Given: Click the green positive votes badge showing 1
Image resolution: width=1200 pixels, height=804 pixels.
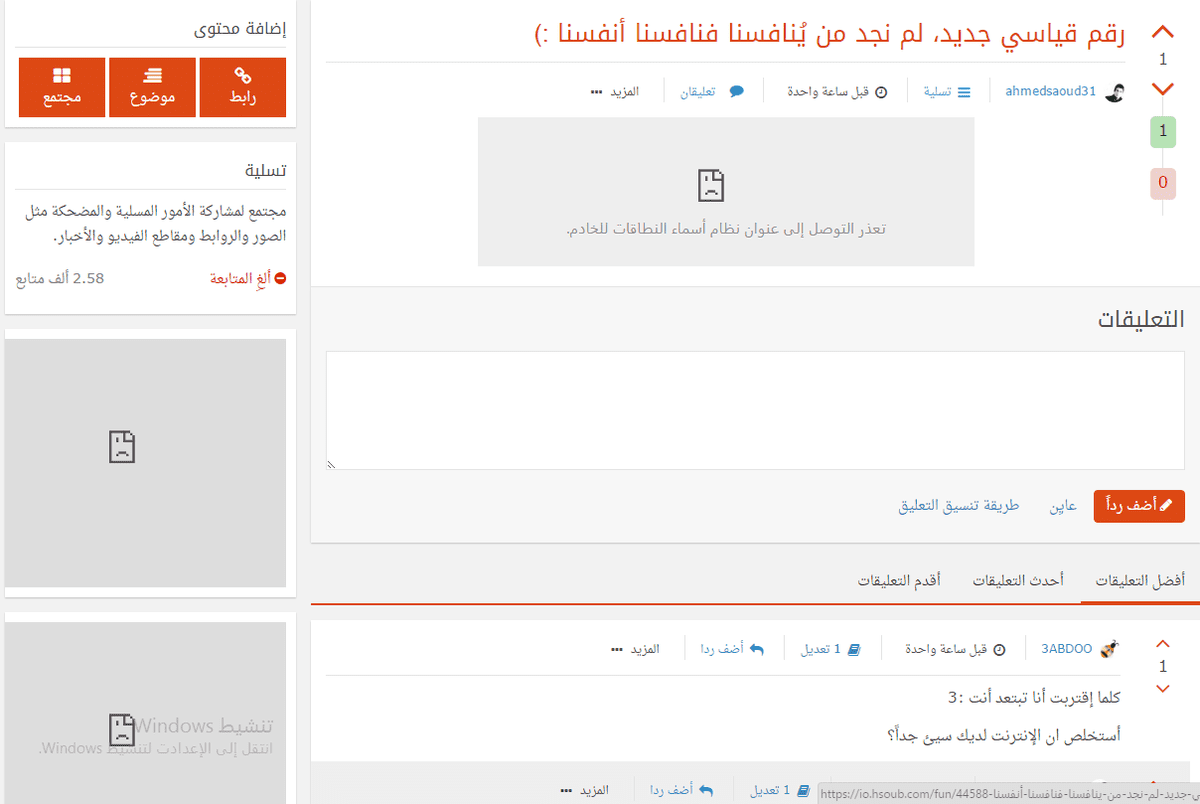Looking at the screenshot, I should tap(1162, 132).
